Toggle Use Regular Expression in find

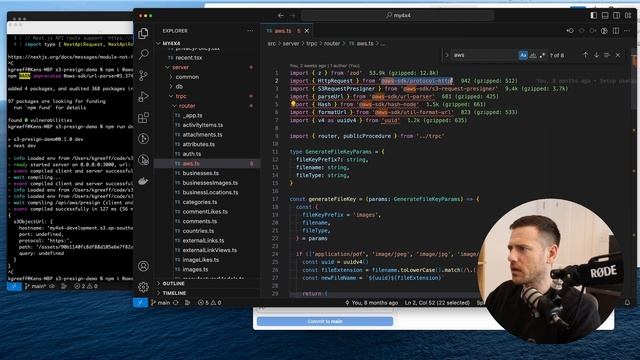[x=542, y=55]
